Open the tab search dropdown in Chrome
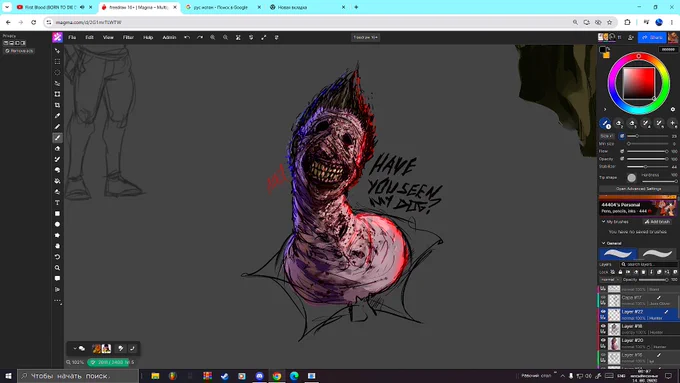 tap(7, 7)
